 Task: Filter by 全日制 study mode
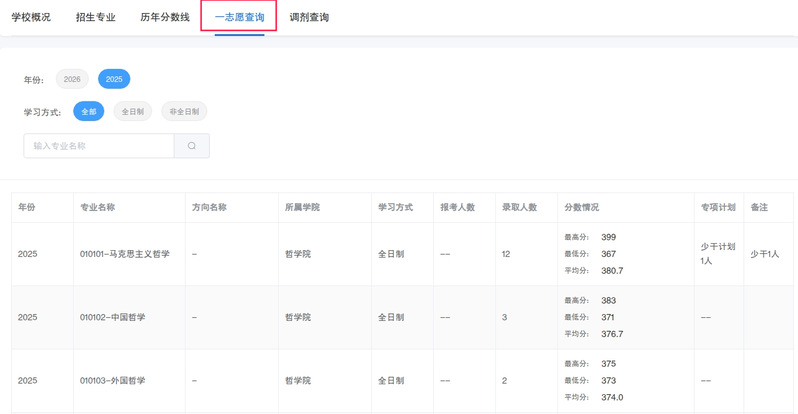pos(132,112)
